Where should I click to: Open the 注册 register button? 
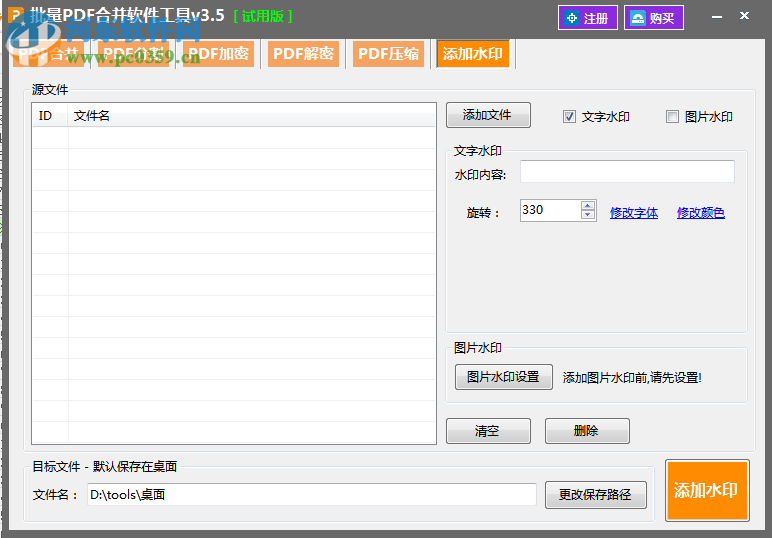point(587,18)
